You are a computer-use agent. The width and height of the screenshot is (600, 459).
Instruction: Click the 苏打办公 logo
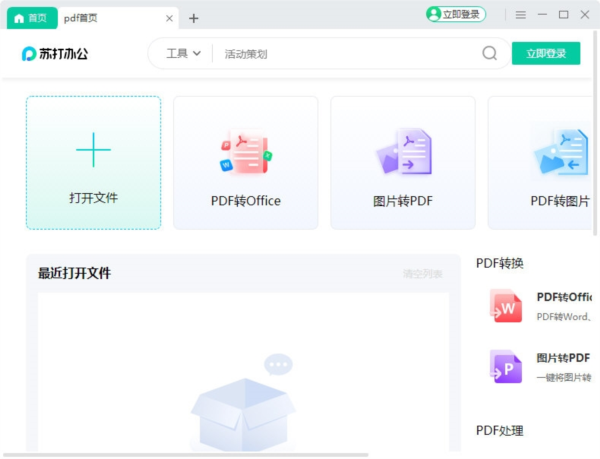click(55, 54)
